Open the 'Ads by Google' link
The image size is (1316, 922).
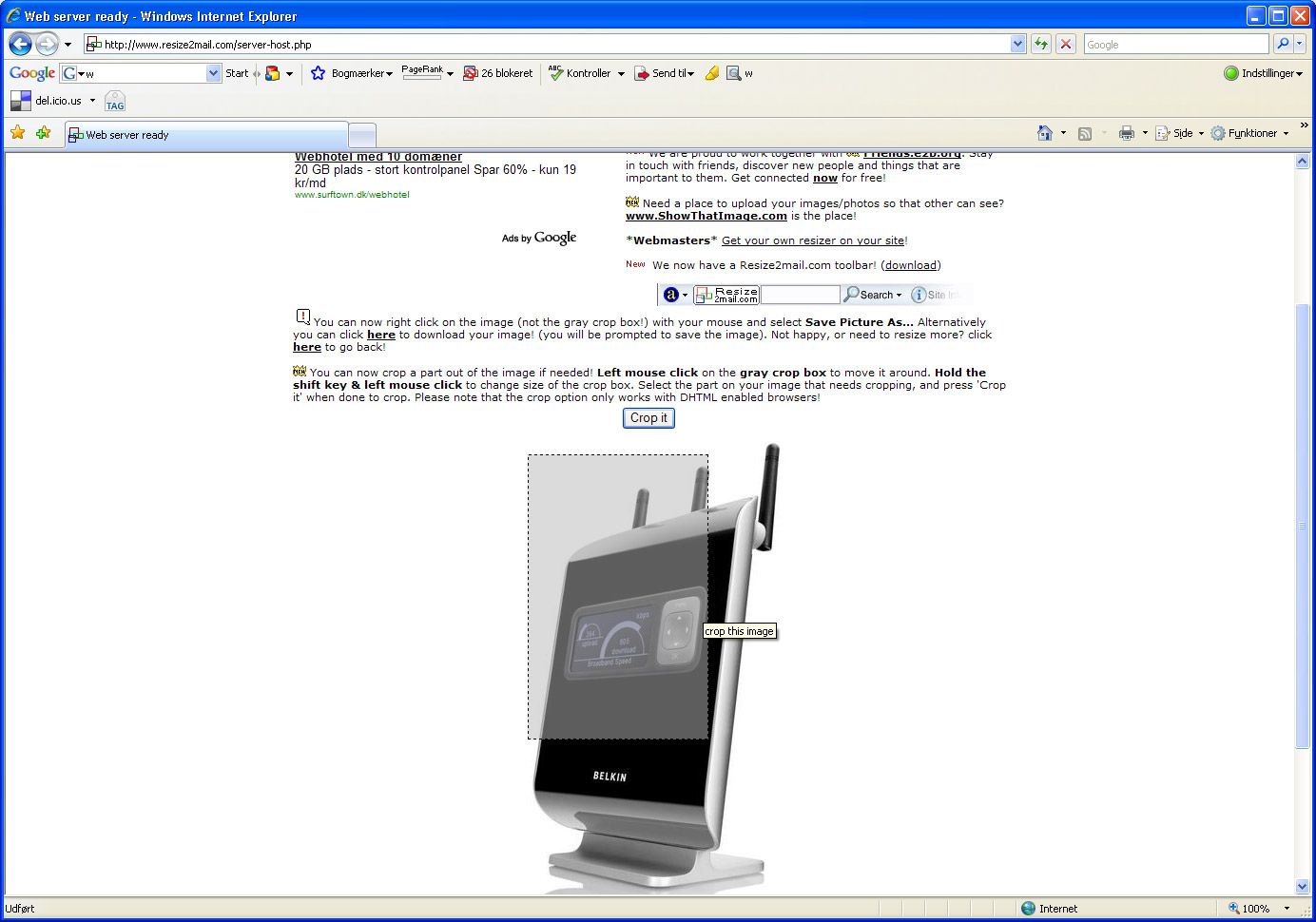(539, 238)
